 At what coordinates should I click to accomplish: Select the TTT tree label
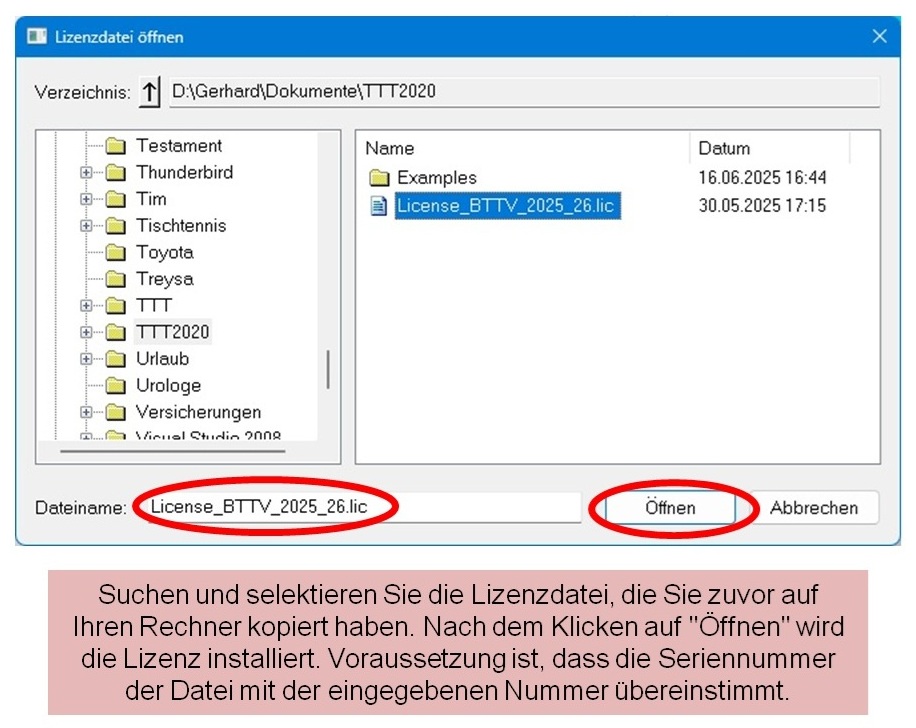[x=154, y=306]
